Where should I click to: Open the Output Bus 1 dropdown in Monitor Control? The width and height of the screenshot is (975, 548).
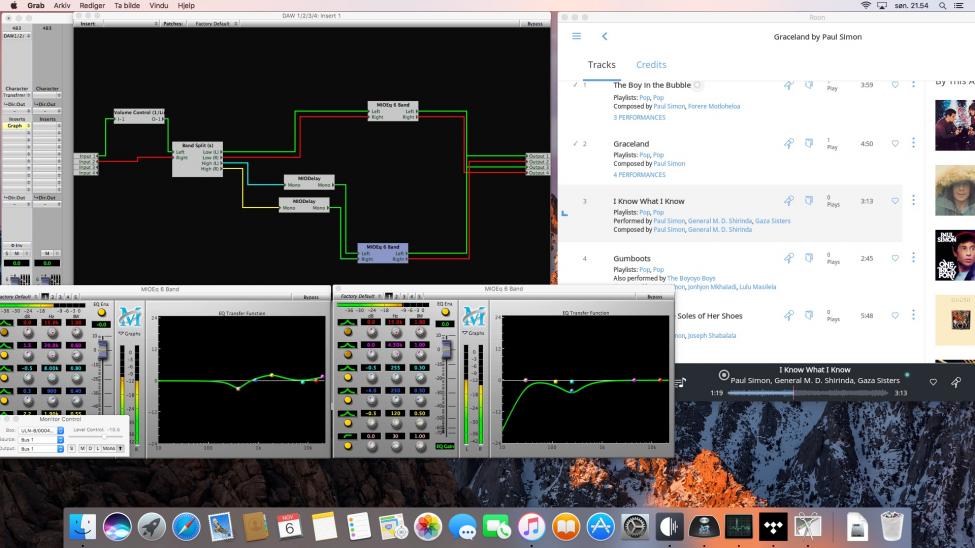point(42,448)
